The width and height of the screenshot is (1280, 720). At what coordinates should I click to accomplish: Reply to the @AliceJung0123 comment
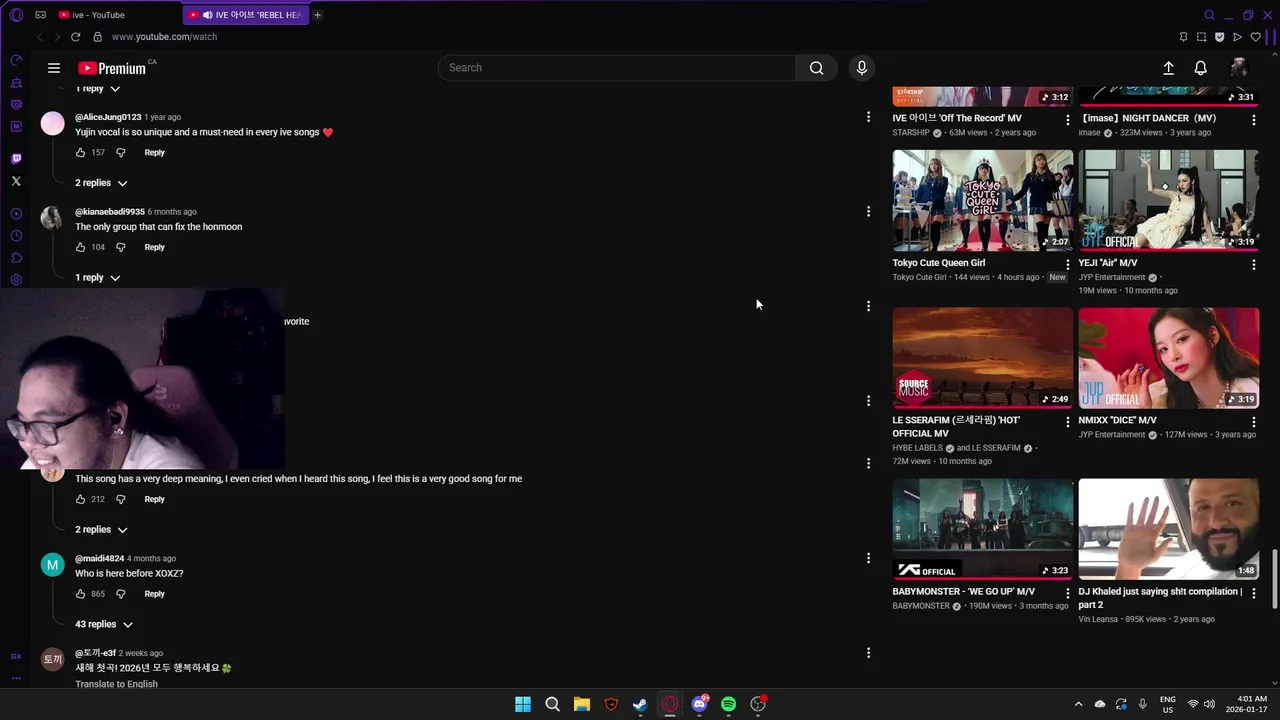[154, 153]
